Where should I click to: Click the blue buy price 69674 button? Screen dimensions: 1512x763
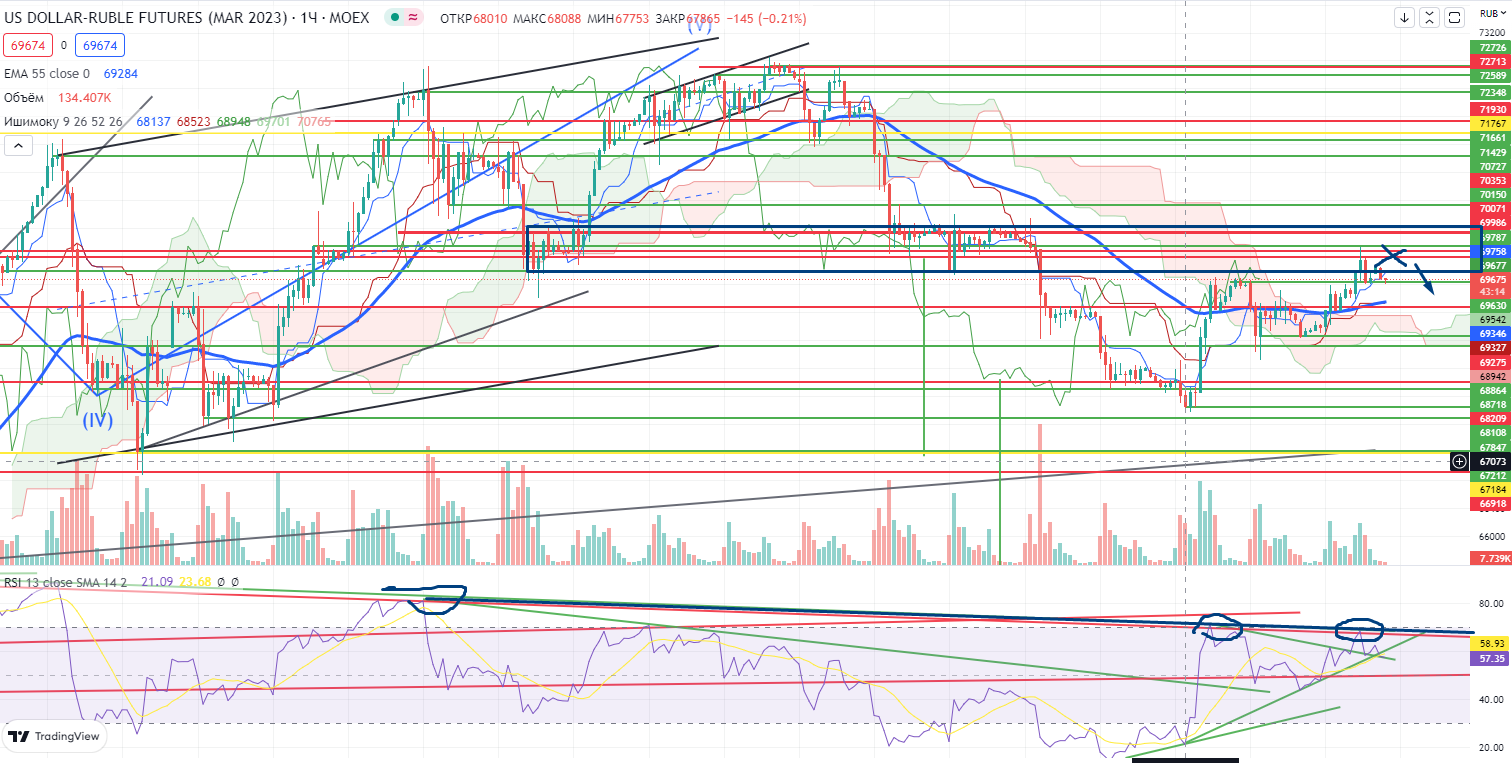[x=98, y=45]
